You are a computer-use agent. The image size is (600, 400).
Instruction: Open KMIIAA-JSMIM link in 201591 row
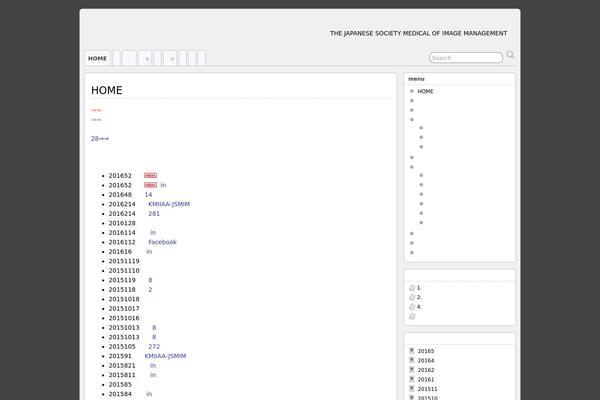coord(165,356)
